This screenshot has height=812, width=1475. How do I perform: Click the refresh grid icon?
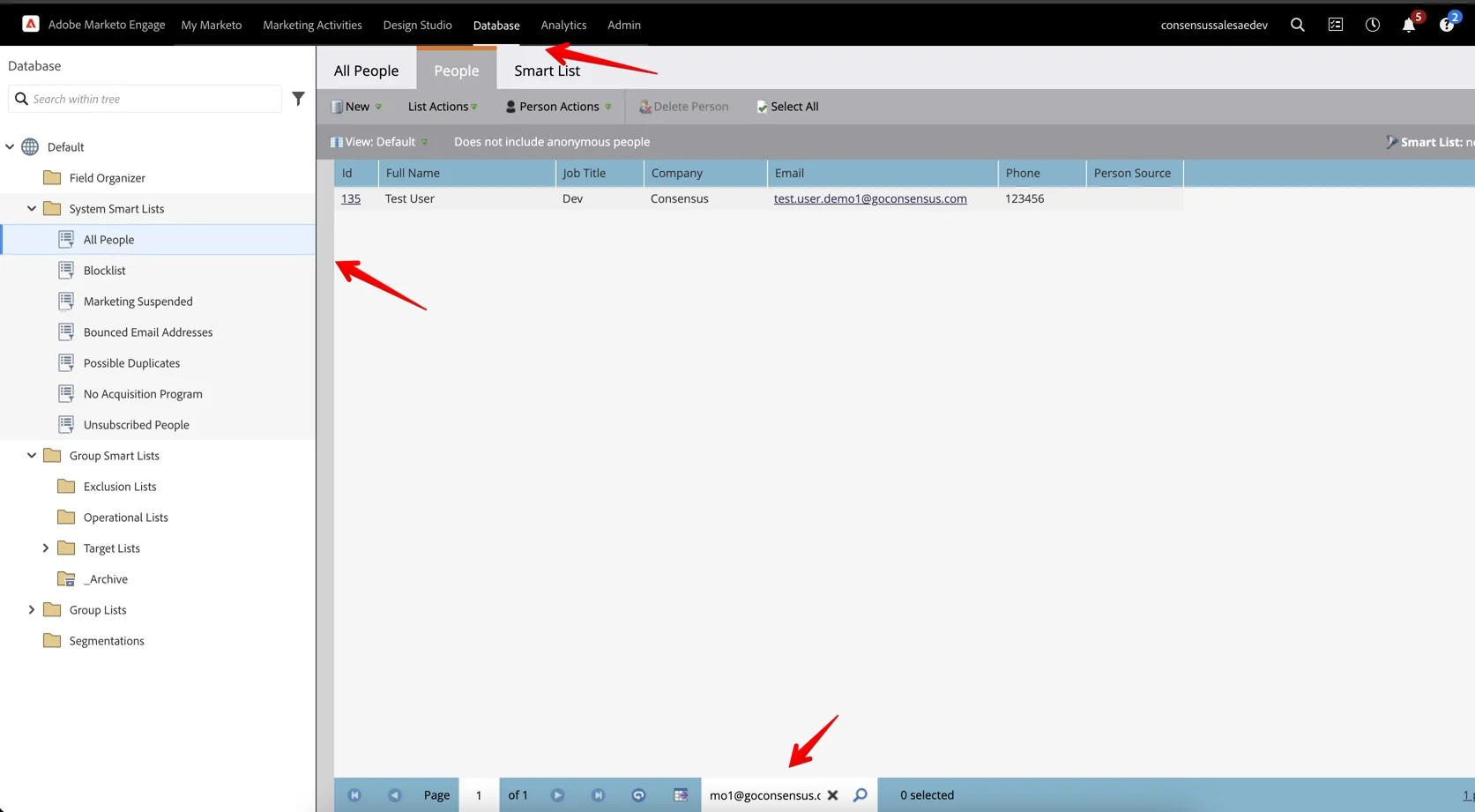point(638,795)
